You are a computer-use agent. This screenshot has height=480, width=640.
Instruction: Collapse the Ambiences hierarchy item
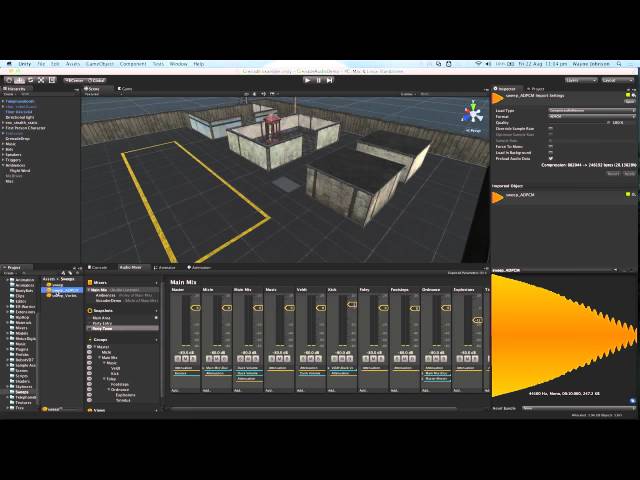point(3,165)
